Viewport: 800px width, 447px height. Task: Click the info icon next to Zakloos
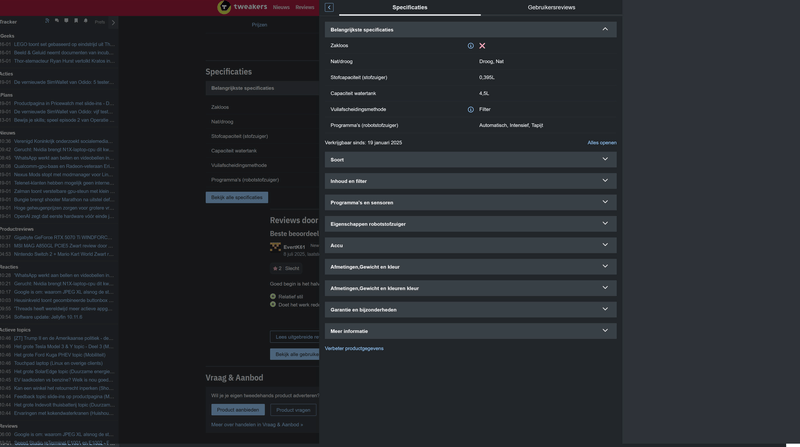[471, 46]
